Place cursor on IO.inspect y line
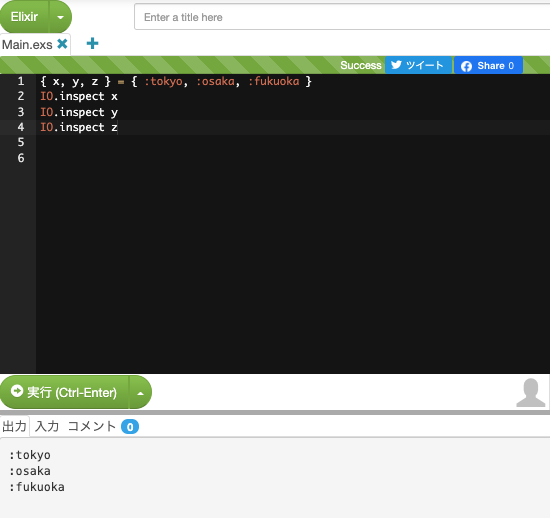The height and width of the screenshot is (518, 550). tap(79, 112)
